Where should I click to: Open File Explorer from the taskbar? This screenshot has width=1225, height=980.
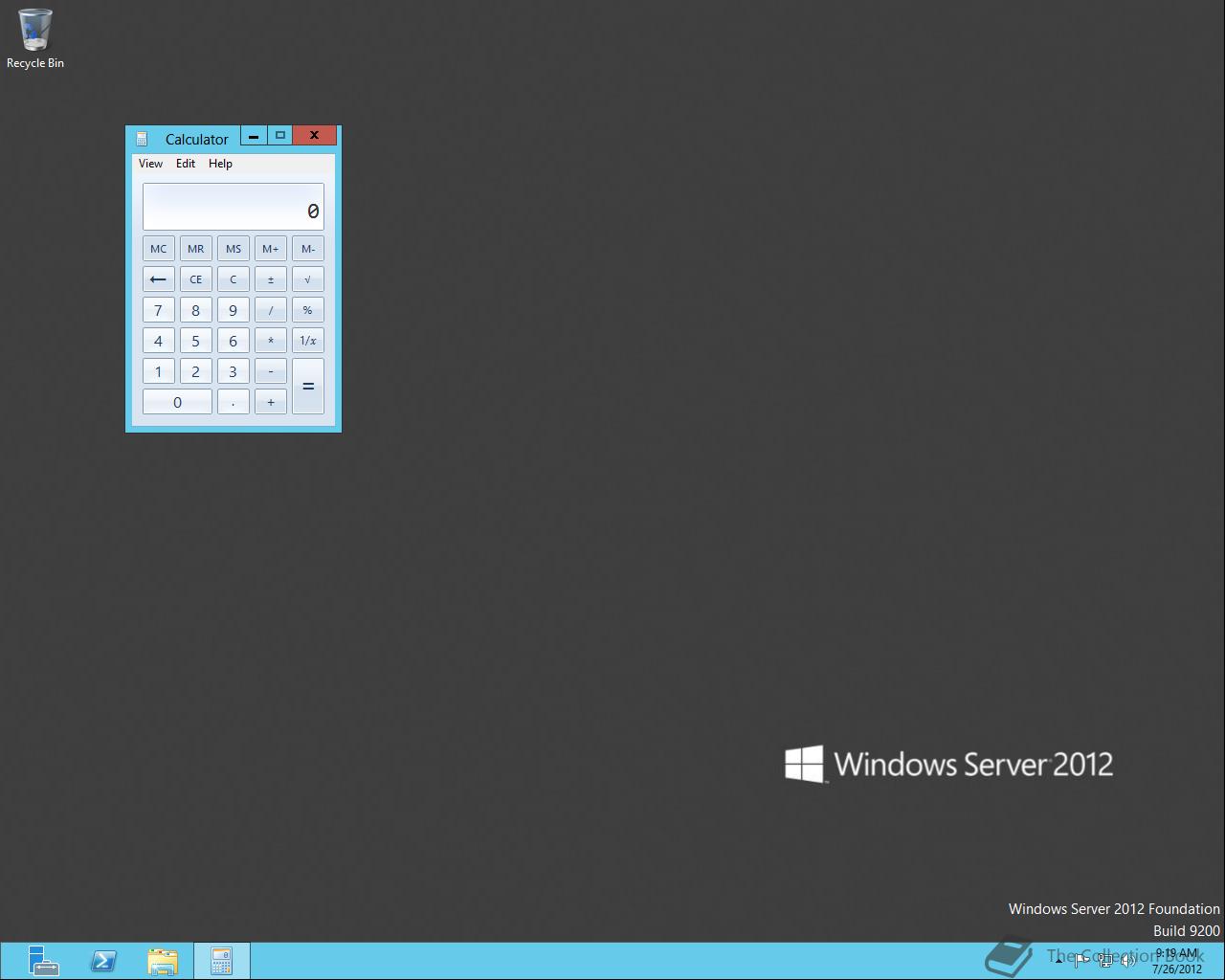tap(163, 961)
